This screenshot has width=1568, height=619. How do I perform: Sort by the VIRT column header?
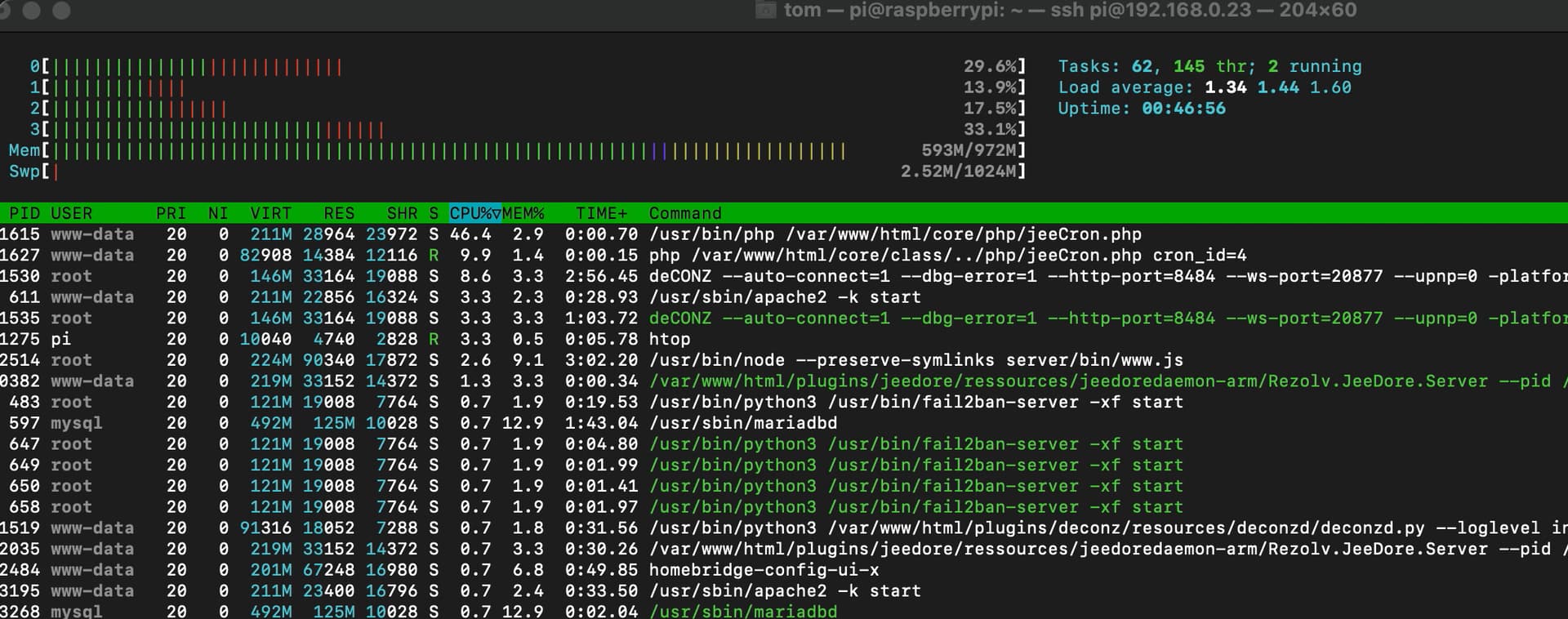click(270, 213)
